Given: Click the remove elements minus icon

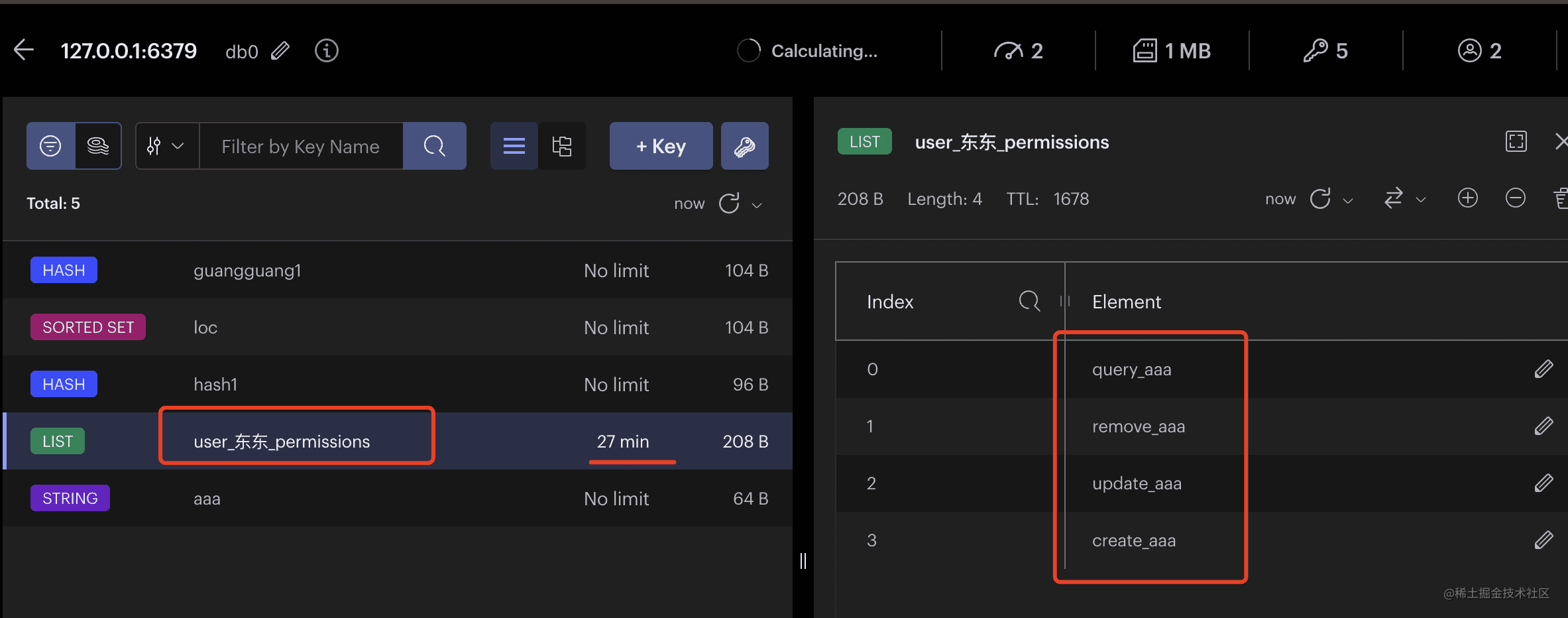Looking at the screenshot, I should [1515, 198].
